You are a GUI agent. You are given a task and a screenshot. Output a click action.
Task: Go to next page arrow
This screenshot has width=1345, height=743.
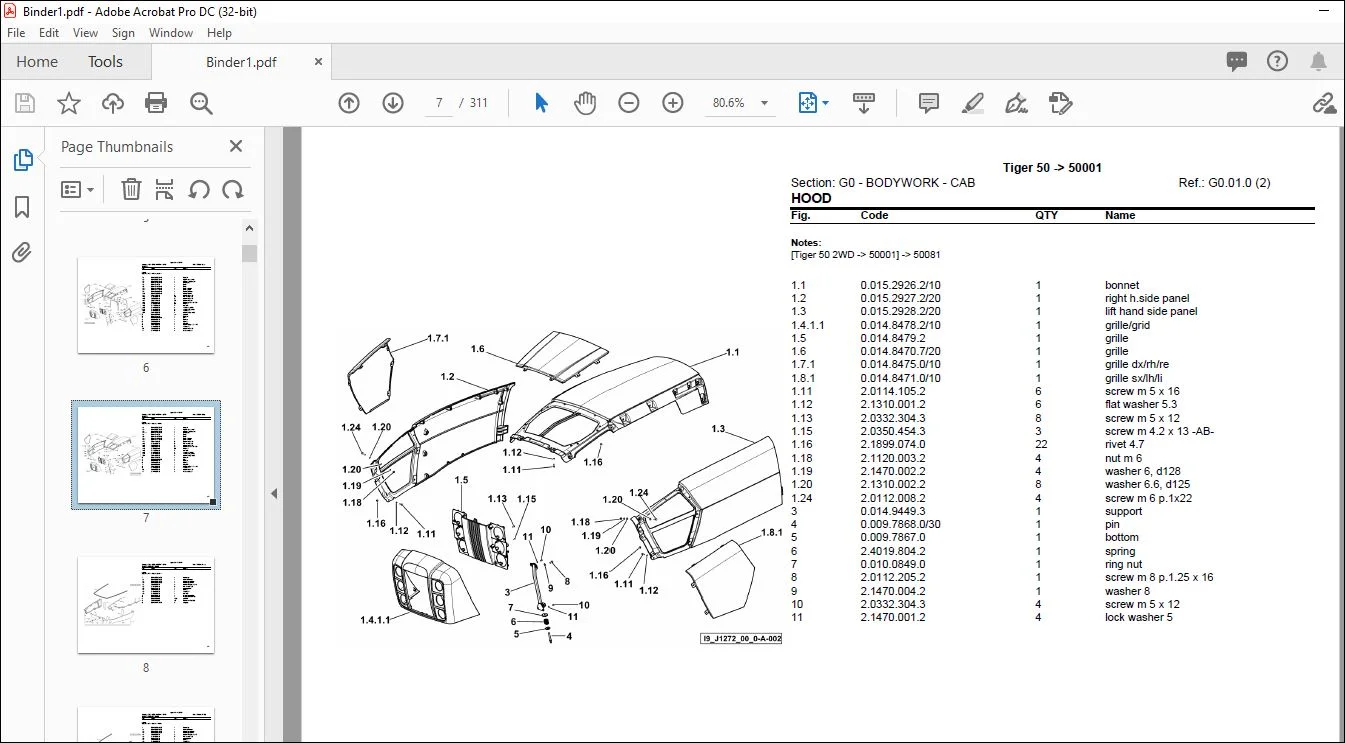pyautogui.click(x=393, y=103)
